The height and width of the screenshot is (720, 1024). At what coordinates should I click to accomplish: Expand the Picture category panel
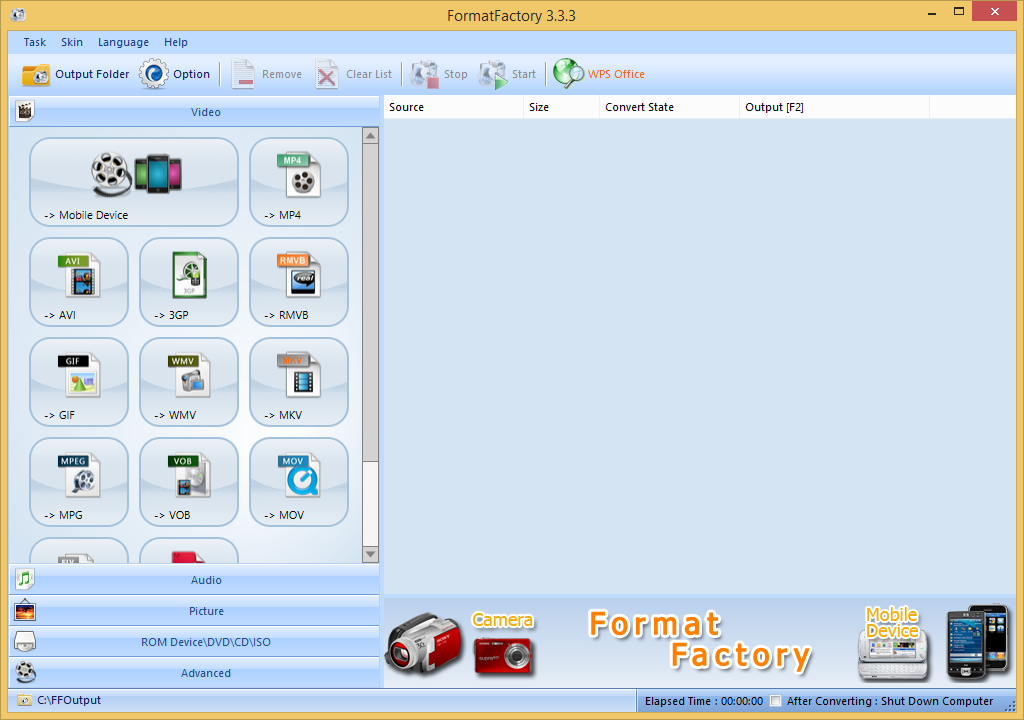[x=194, y=611]
